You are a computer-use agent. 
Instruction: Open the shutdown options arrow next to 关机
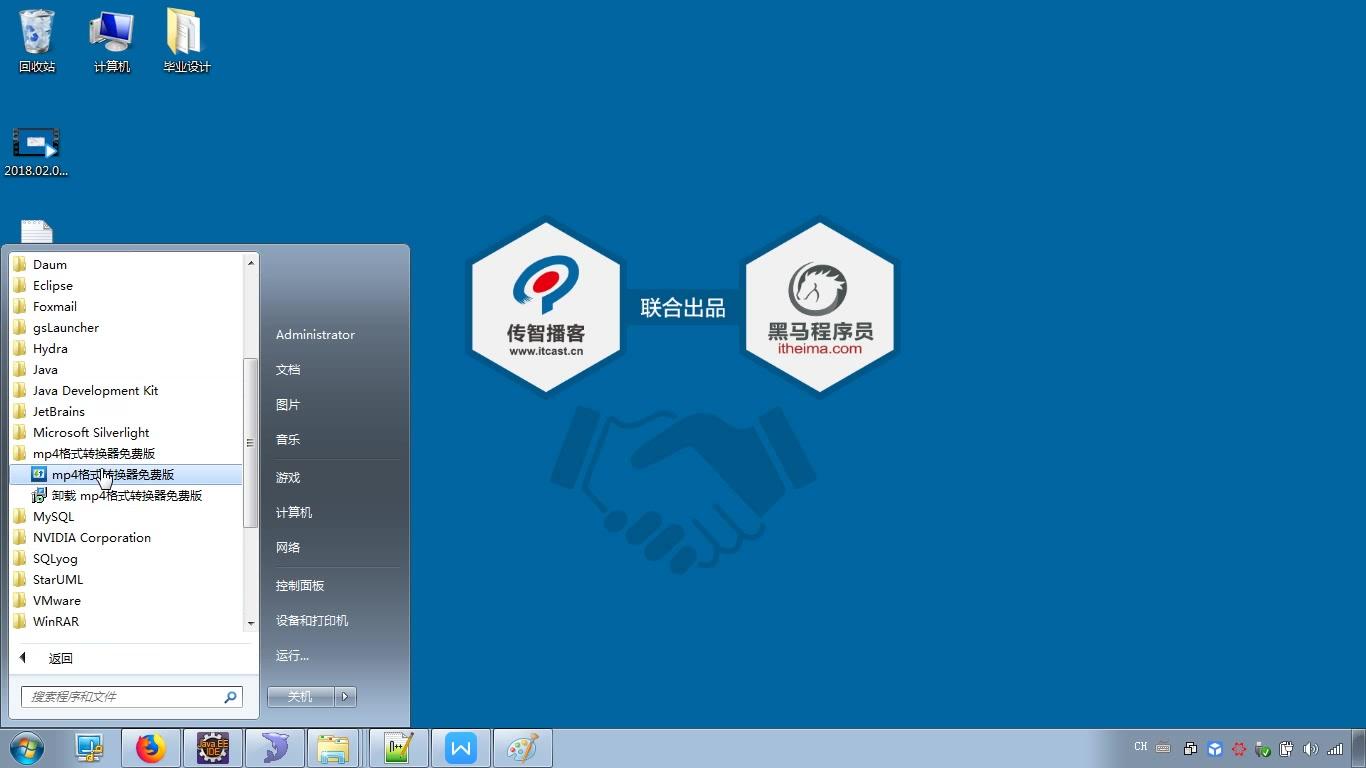click(345, 697)
